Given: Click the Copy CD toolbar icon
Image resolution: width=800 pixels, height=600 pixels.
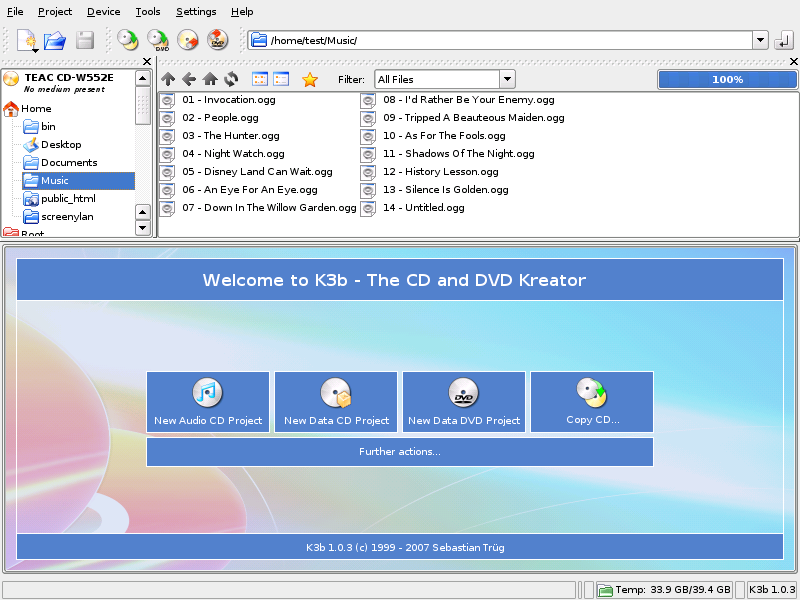Looking at the screenshot, I should click(x=128, y=40).
